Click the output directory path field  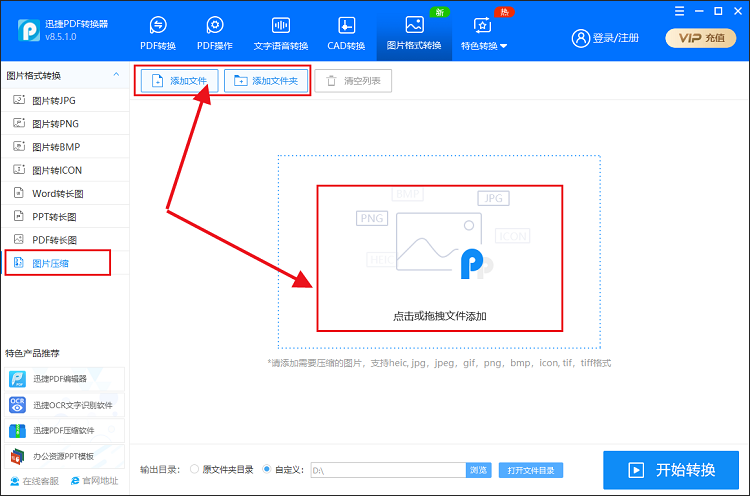388,470
